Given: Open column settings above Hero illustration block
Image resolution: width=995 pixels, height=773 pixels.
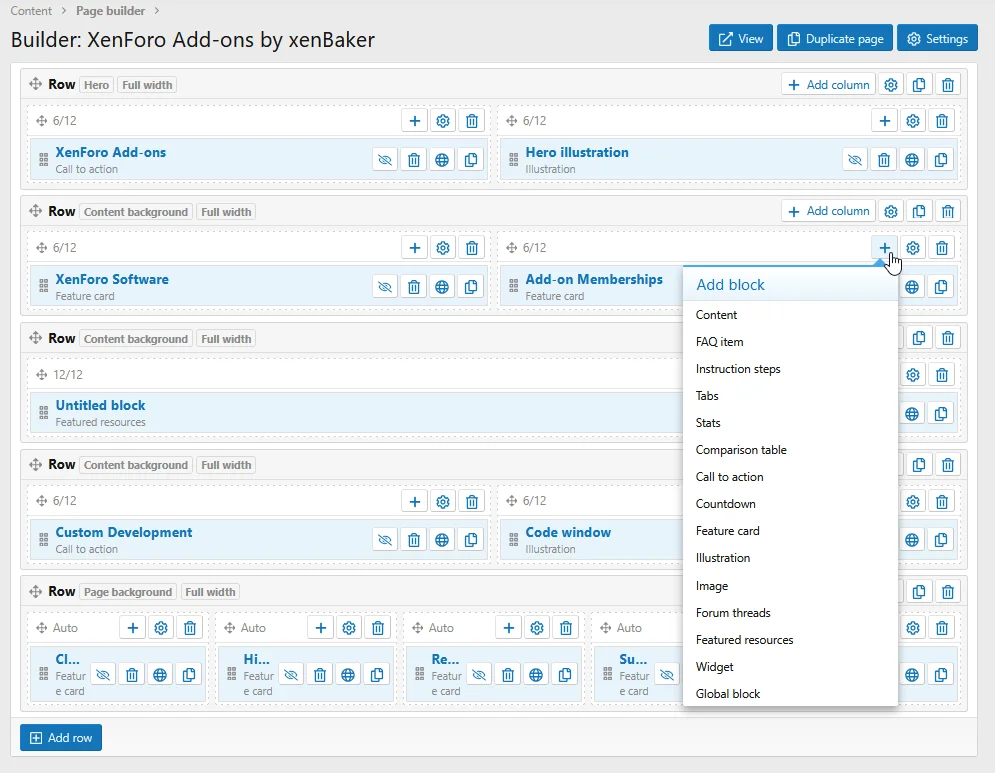Looking at the screenshot, I should click(913, 121).
